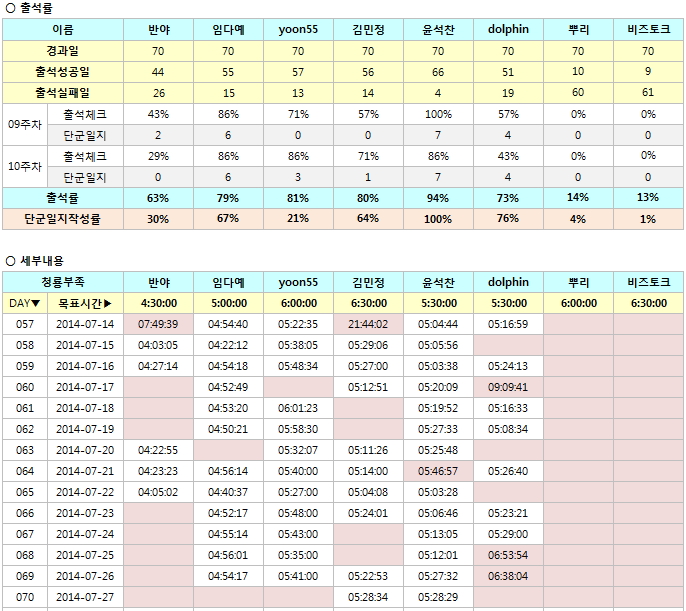Image resolution: width=686 pixels, height=611 pixels.
Task: Click the 이름 header cell in attendance table
Action: 63,30
